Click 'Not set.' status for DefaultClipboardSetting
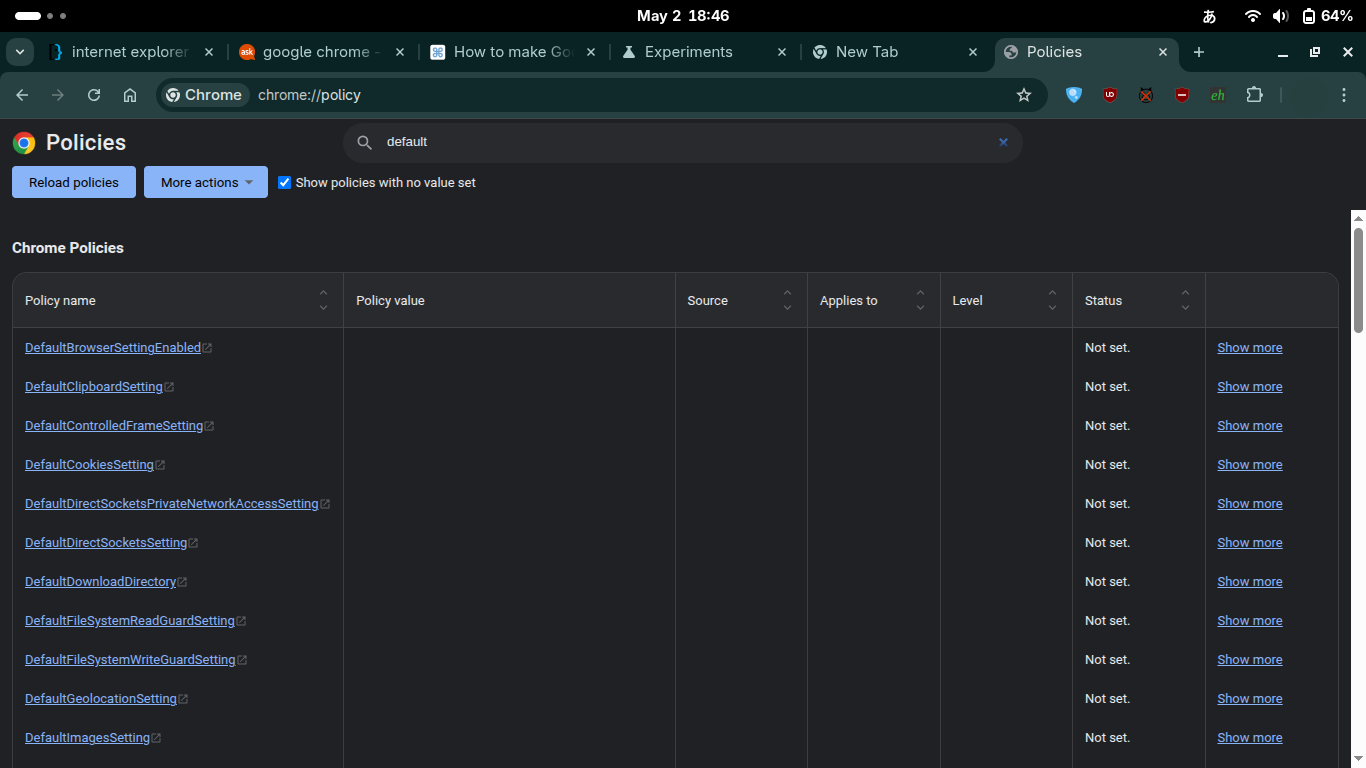Viewport: 1366px width, 768px height. 1107,387
